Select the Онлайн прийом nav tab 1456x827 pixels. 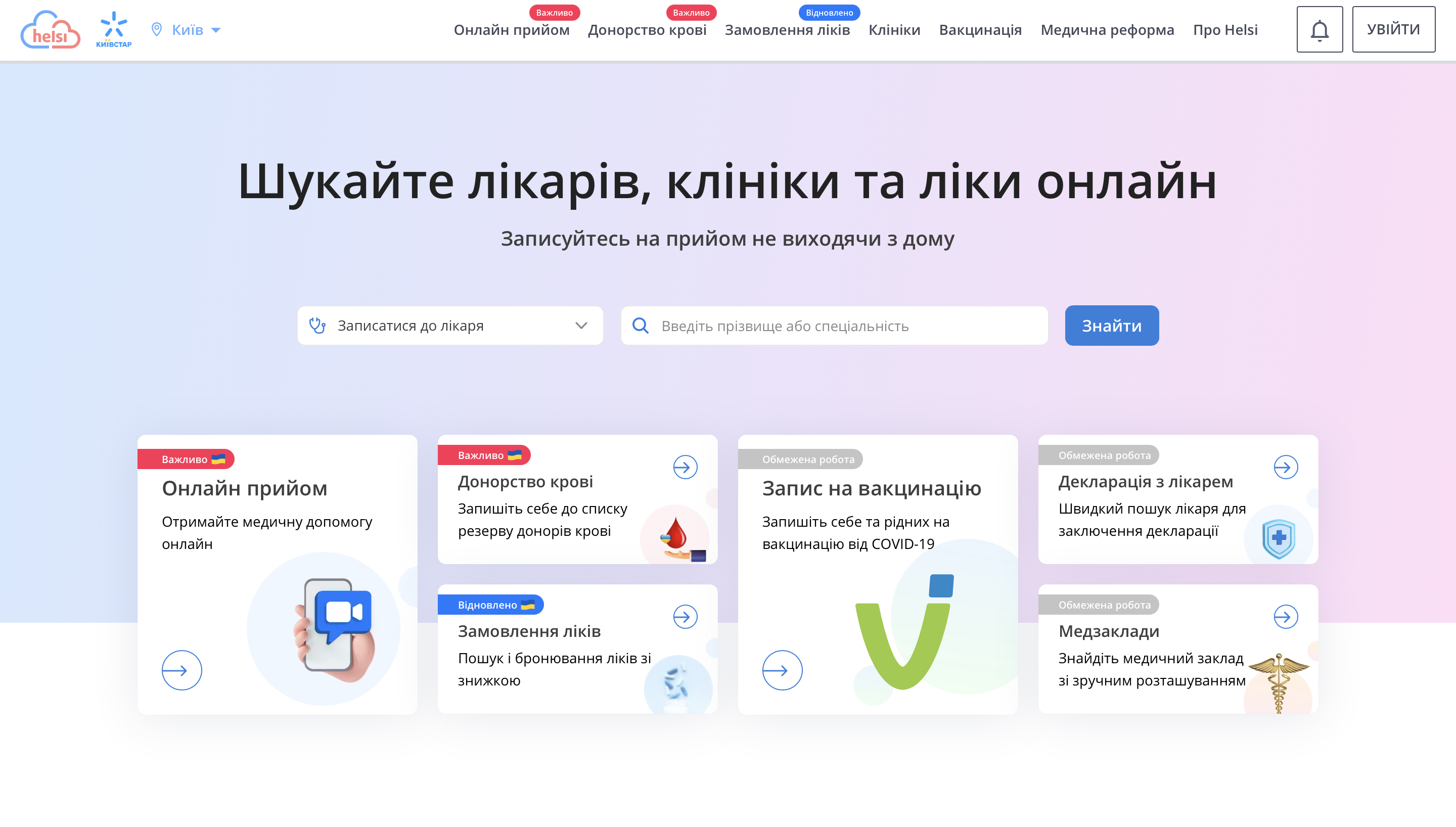(x=511, y=29)
